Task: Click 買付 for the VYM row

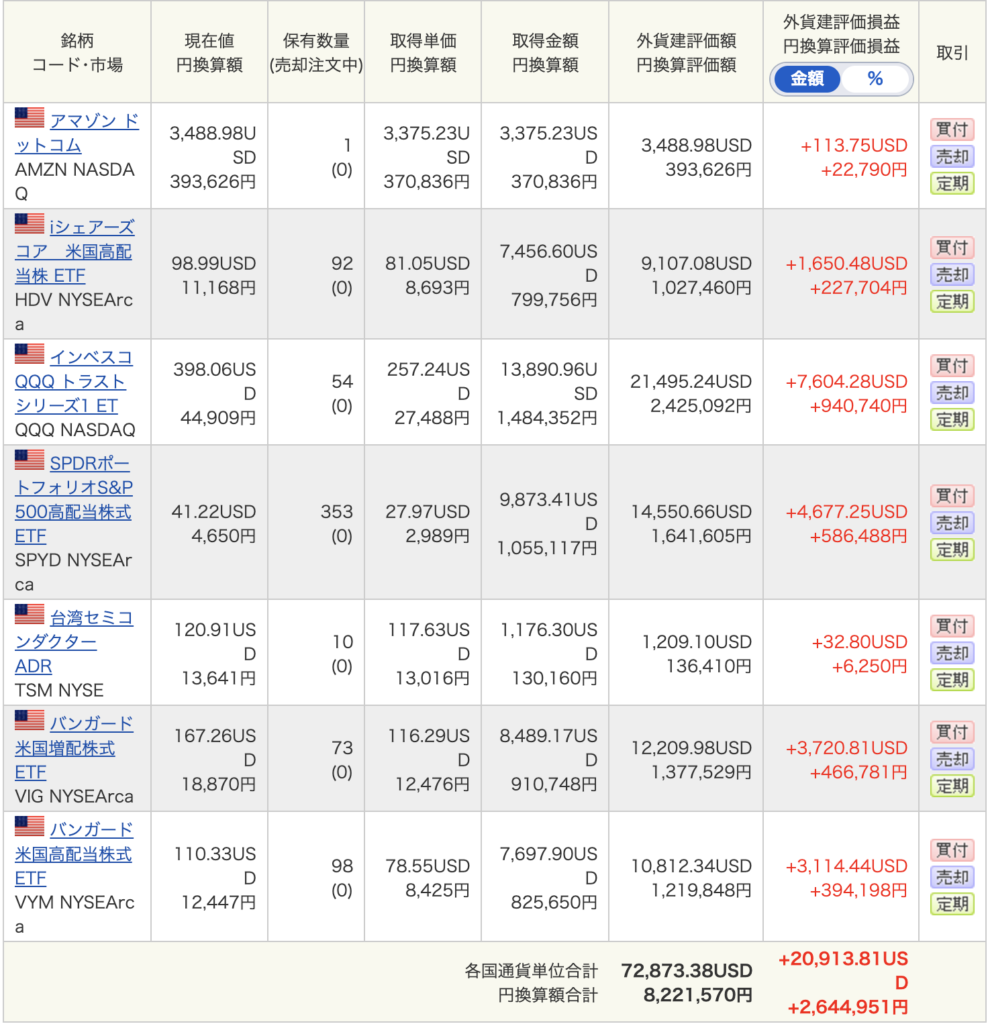Action: 952,850
